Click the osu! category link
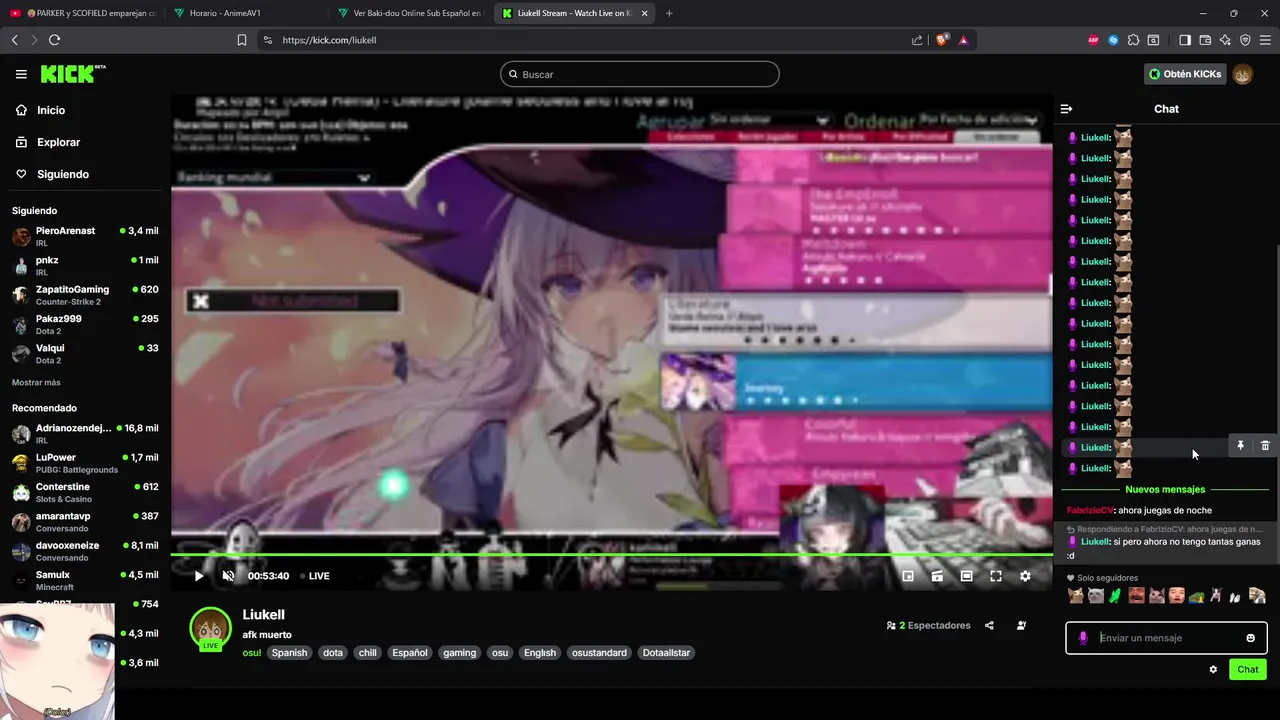This screenshot has height=720, width=1280. click(252, 653)
